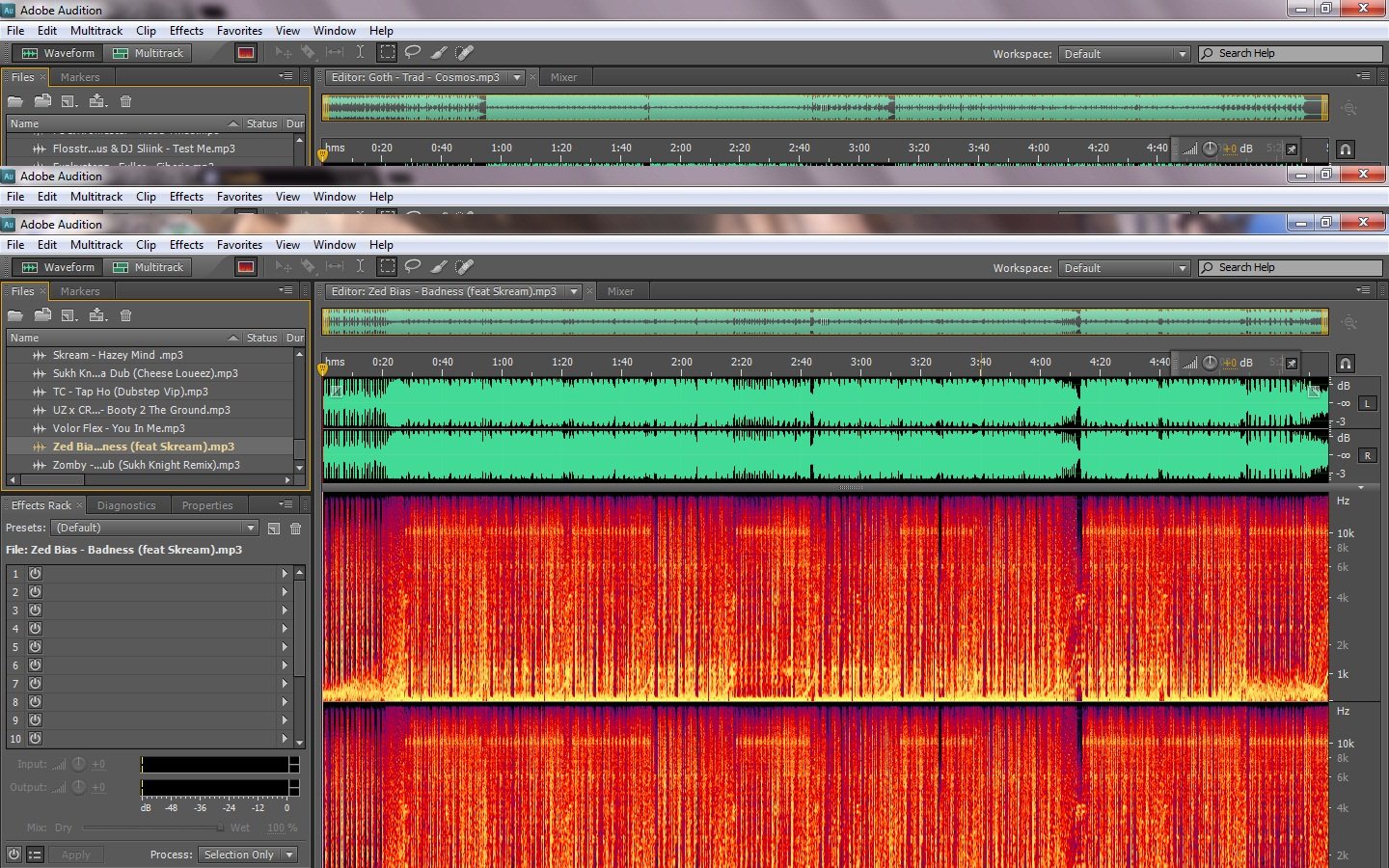The width and height of the screenshot is (1389, 868).
Task: Toggle spectral display in Goth - Trad window
Action: click(246, 53)
